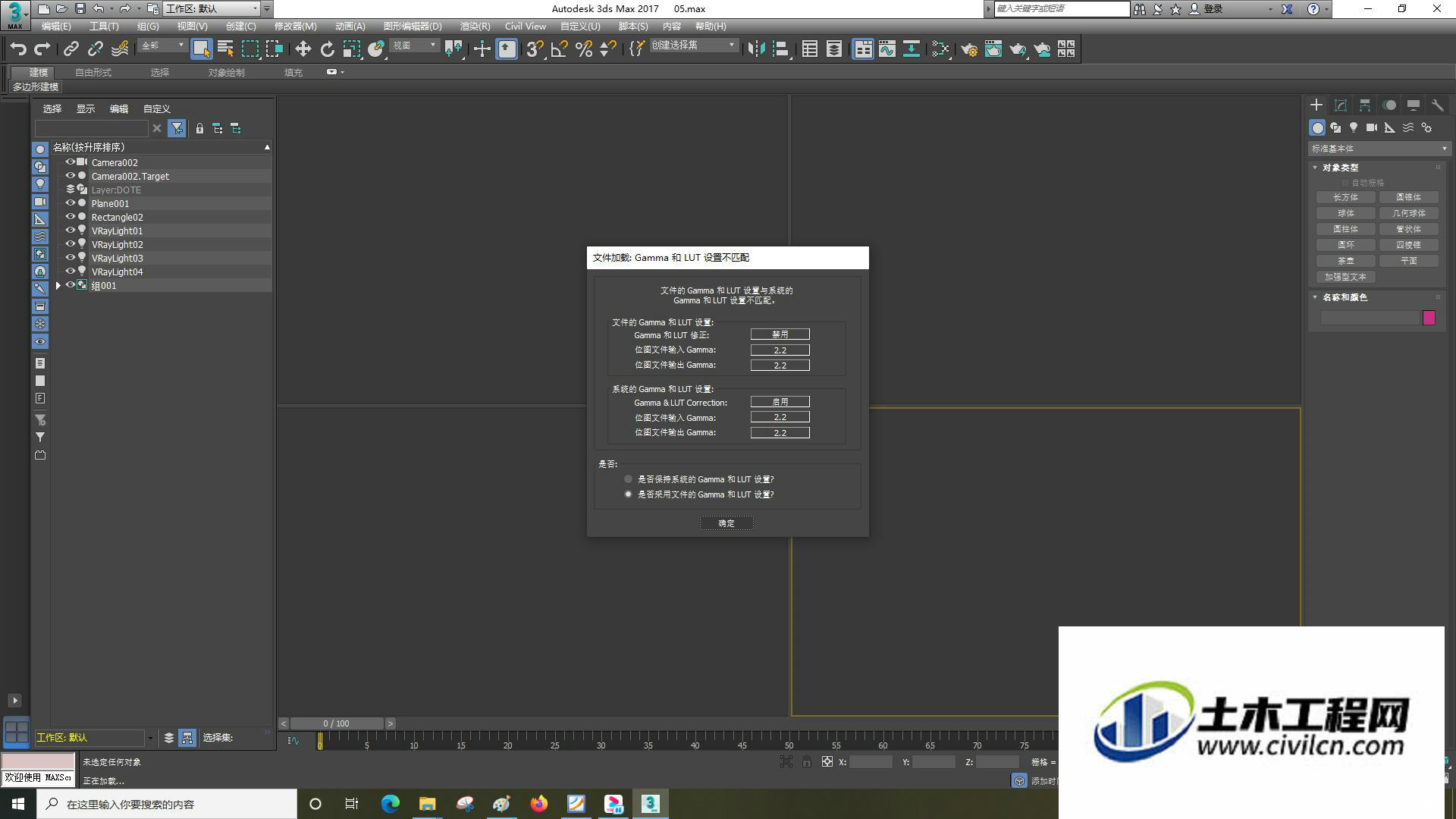Viewport: 1456px width, 819px height.
Task: Open the 渲染(R) menu
Action: pos(475,27)
